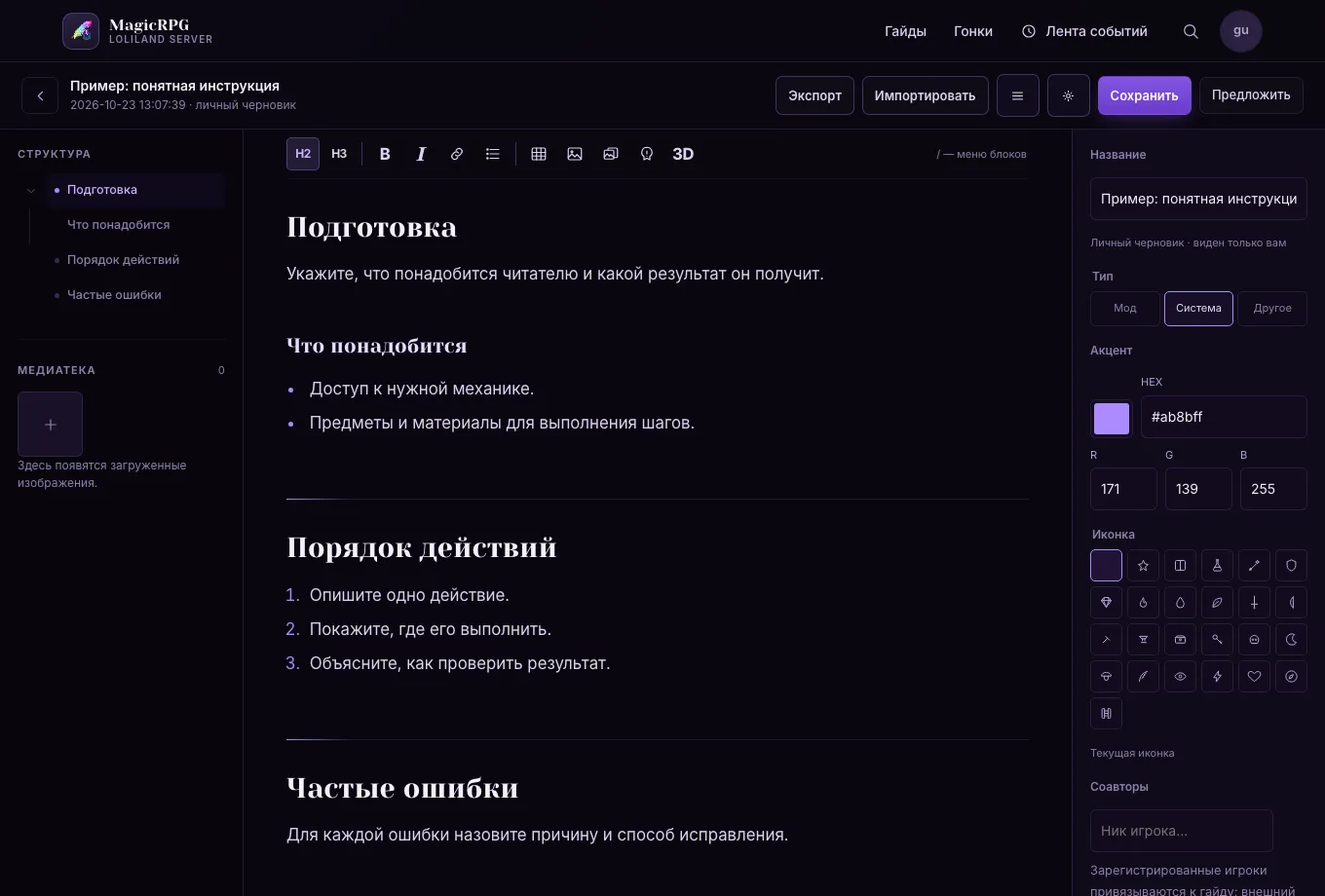Click the Экспорт button

coord(814,95)
